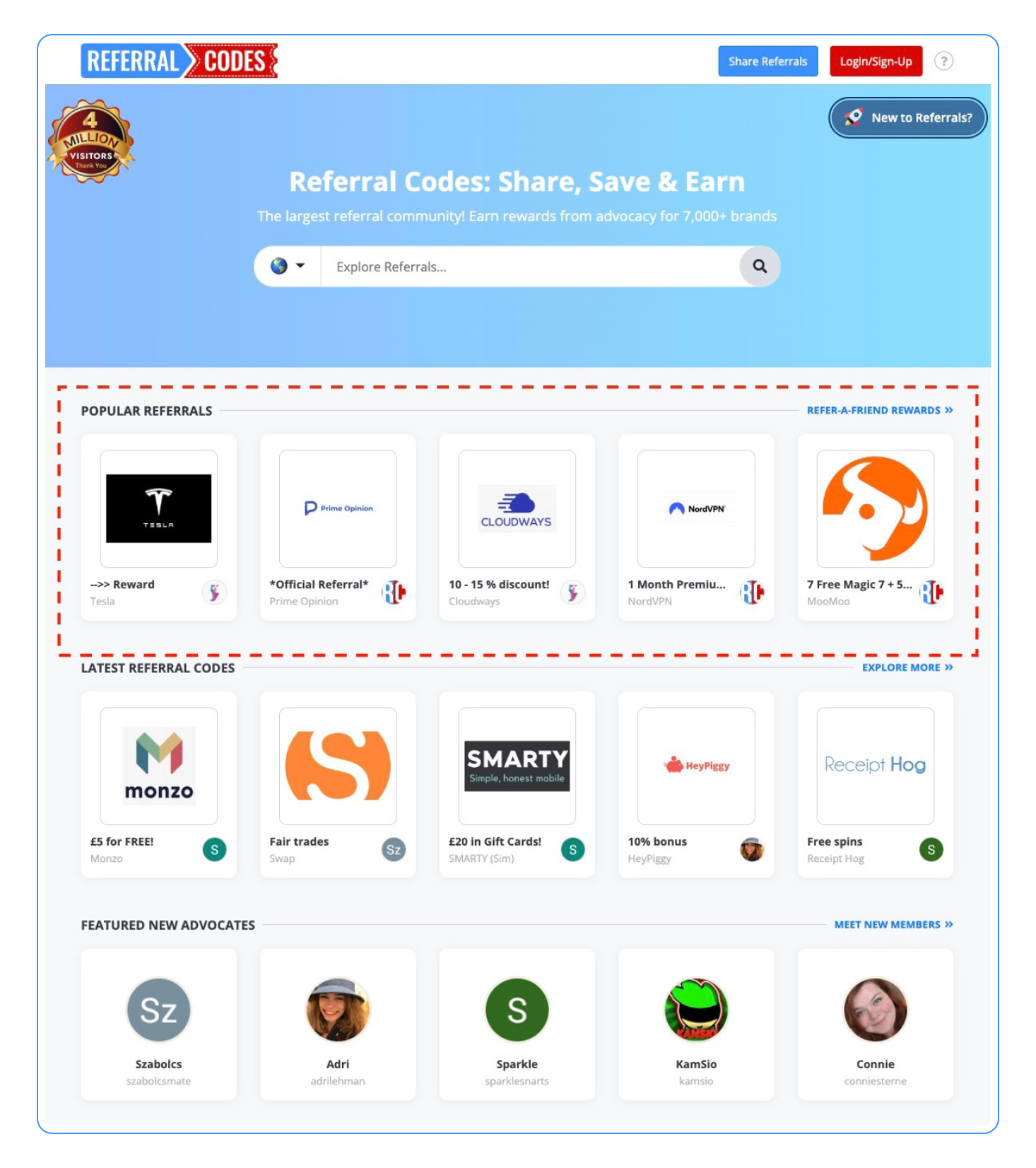Screen dimensions: 1036x1168
Task: Follow the Refer-a-Friend Rewards link
Action: [880, 411]
